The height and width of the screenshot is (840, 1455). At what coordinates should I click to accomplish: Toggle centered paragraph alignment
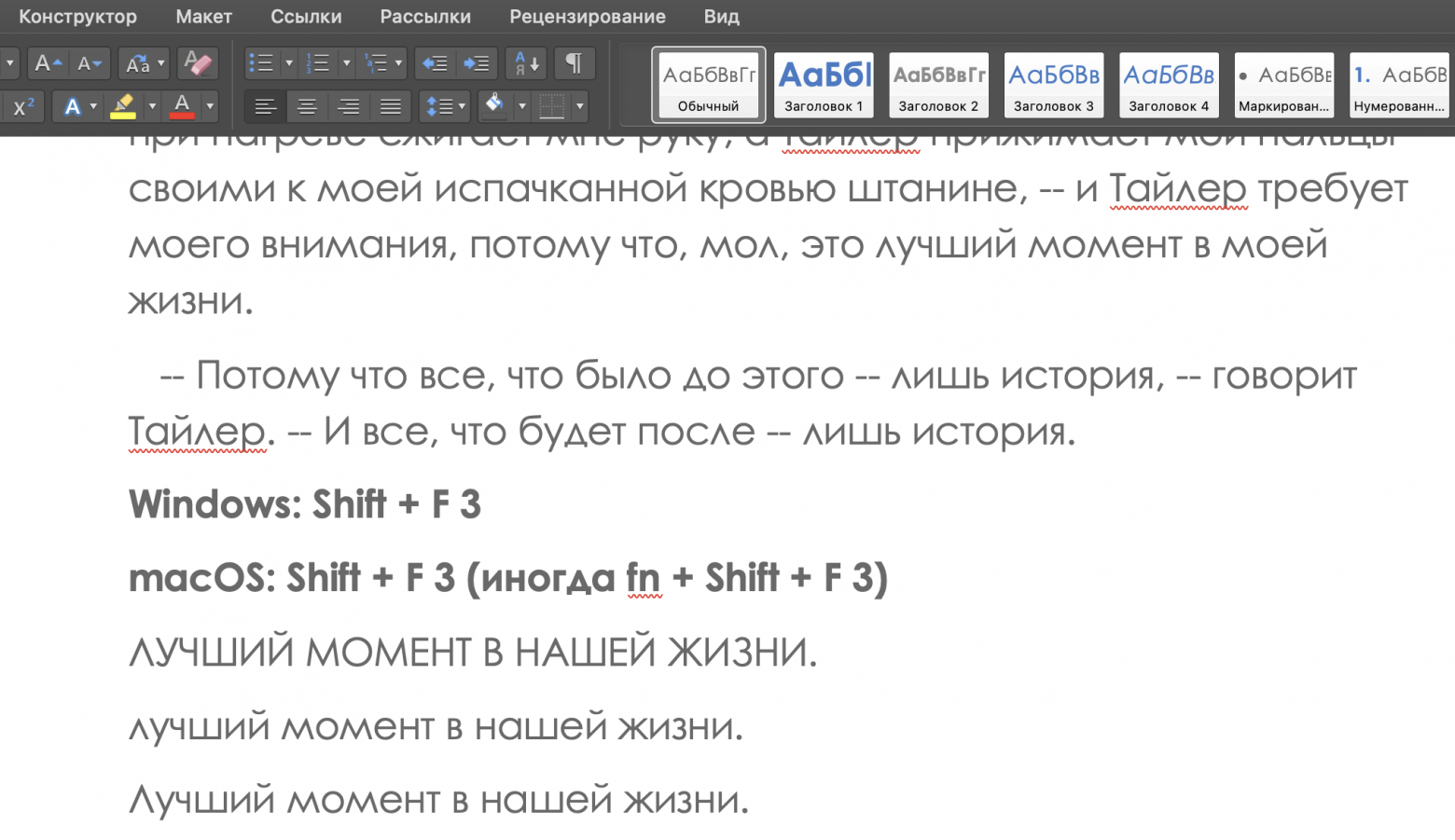pyautogui.click(x=307, y=106)
